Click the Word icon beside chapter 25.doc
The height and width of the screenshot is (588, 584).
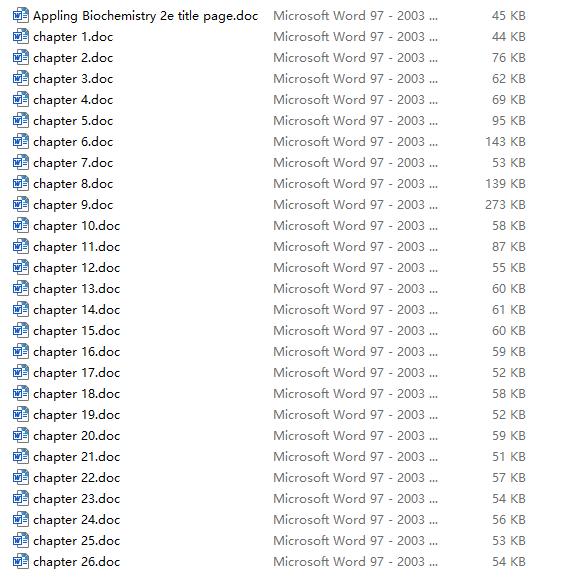point(21,540)
